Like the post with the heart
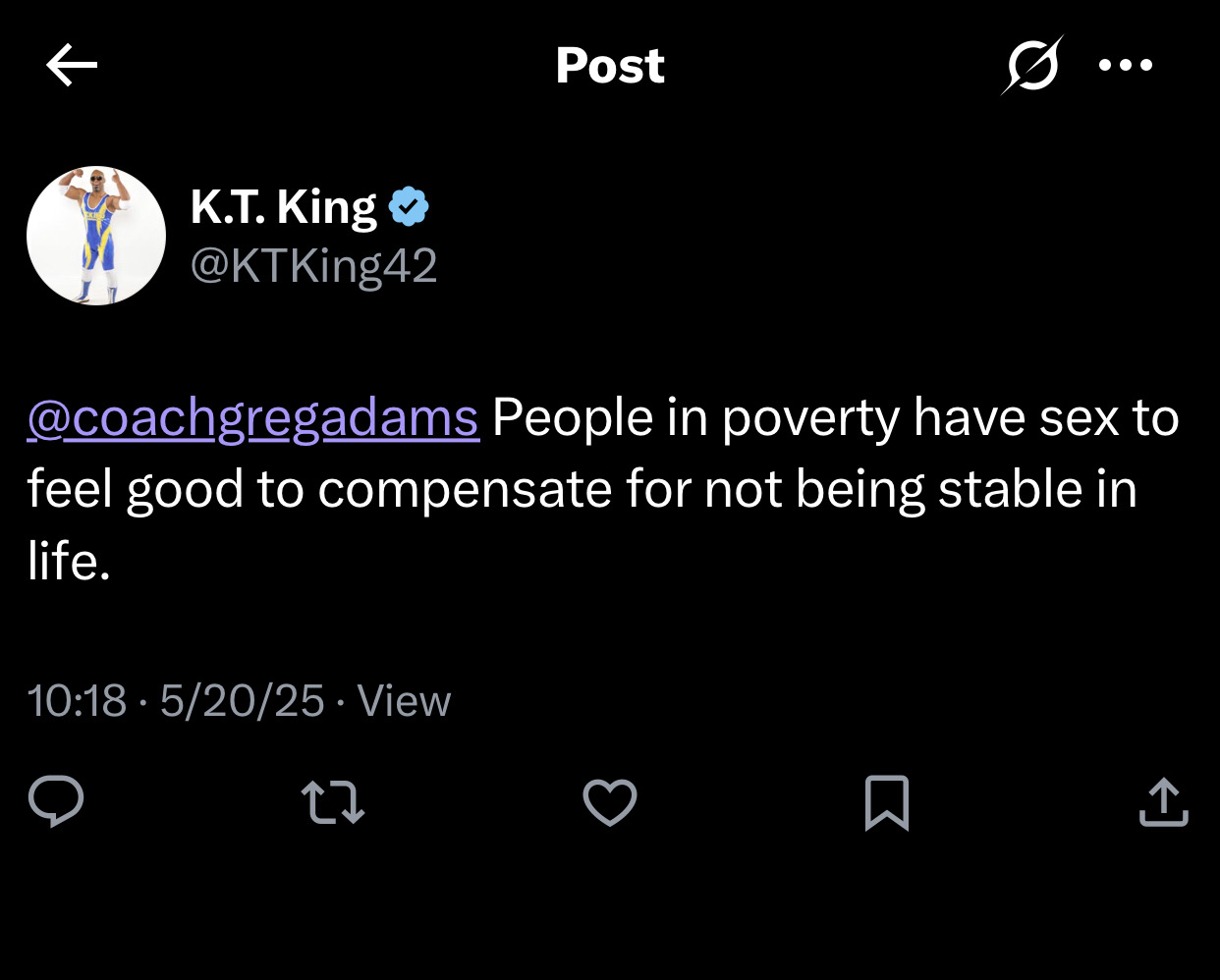 point(610,802)
